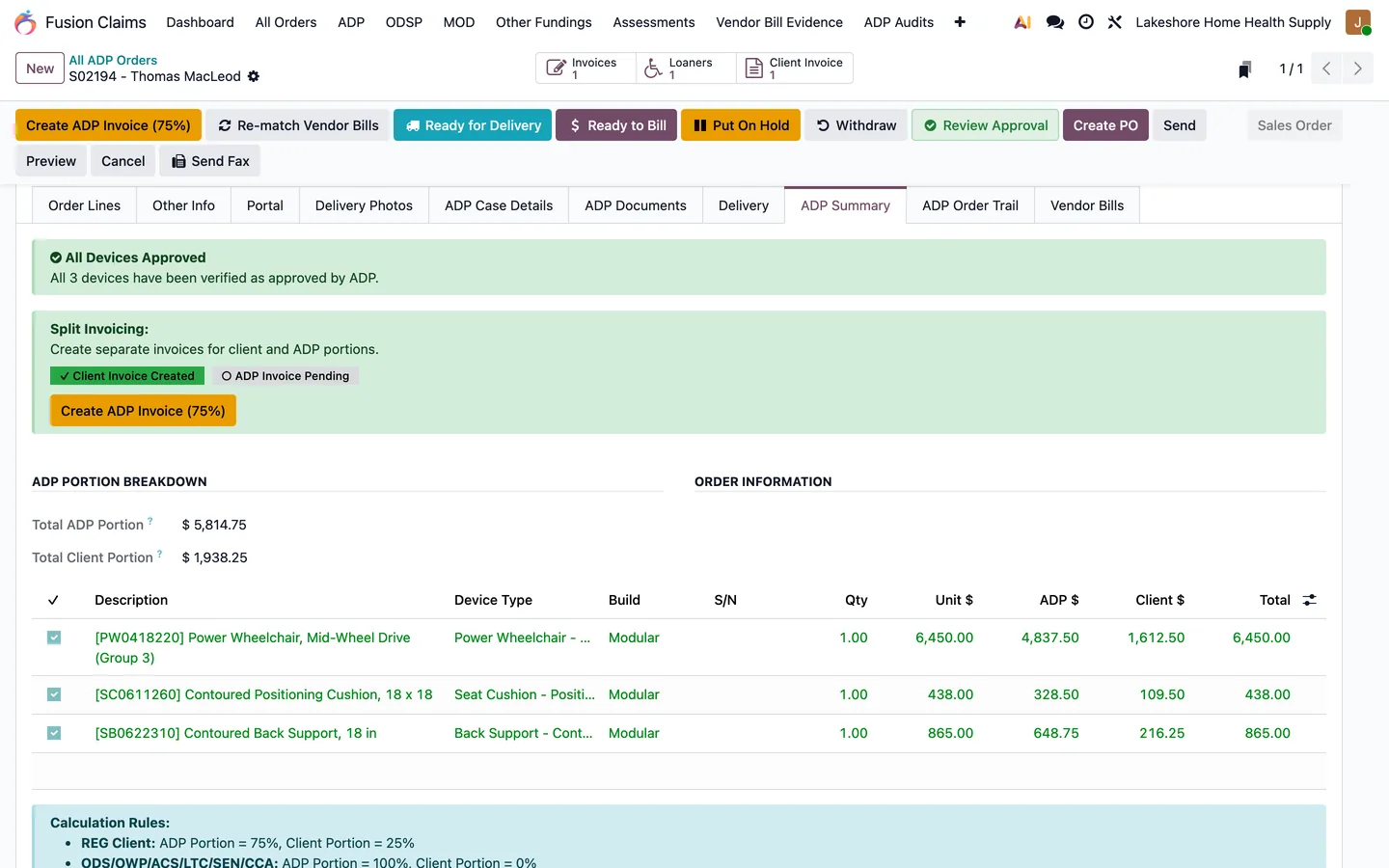Open the All Orders menu
The image size is (1389, 868).
286,22
